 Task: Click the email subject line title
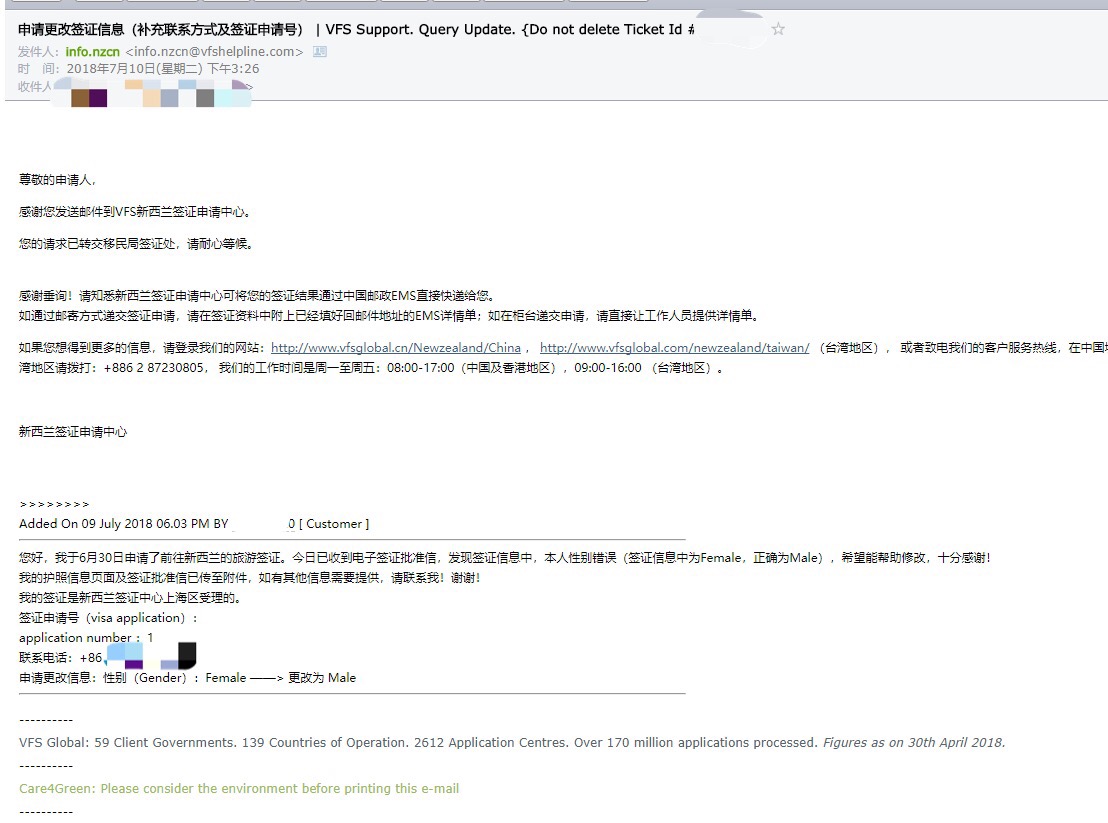tap(350, 30)
